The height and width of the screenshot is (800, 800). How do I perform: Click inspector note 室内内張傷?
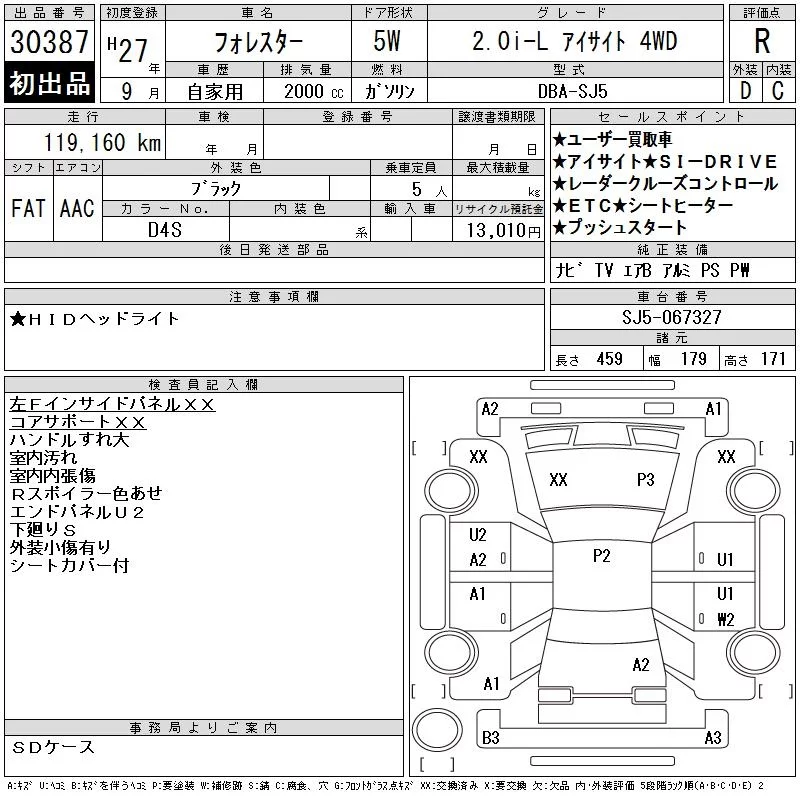[53, 476]
